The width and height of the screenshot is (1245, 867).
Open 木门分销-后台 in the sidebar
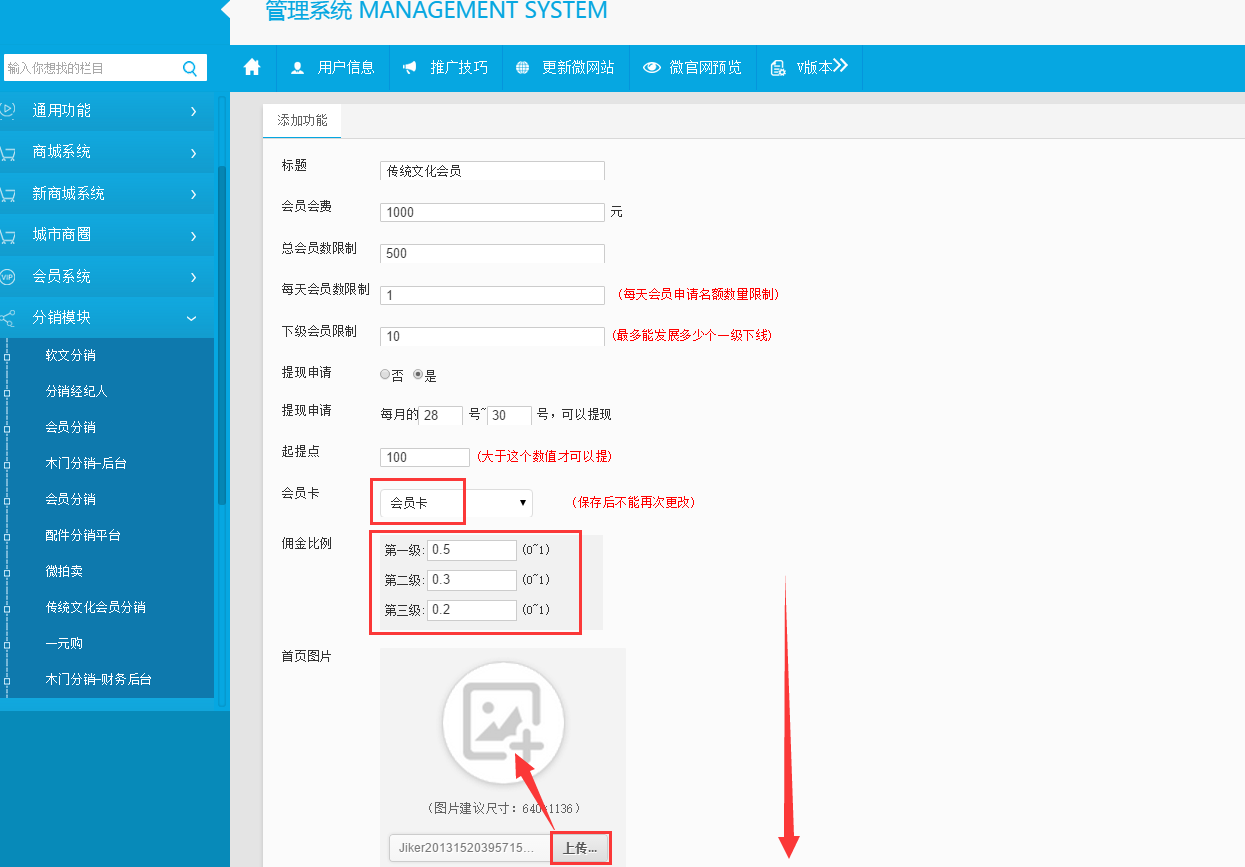click(86, 463)
